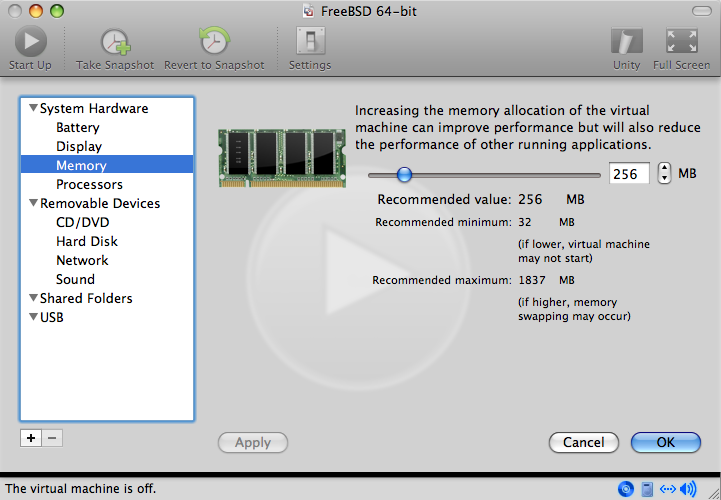The width and height of the screenshot is (721, 500).
Task: Collapse the System Hardware tree section
Action: [x=33, y=109]
